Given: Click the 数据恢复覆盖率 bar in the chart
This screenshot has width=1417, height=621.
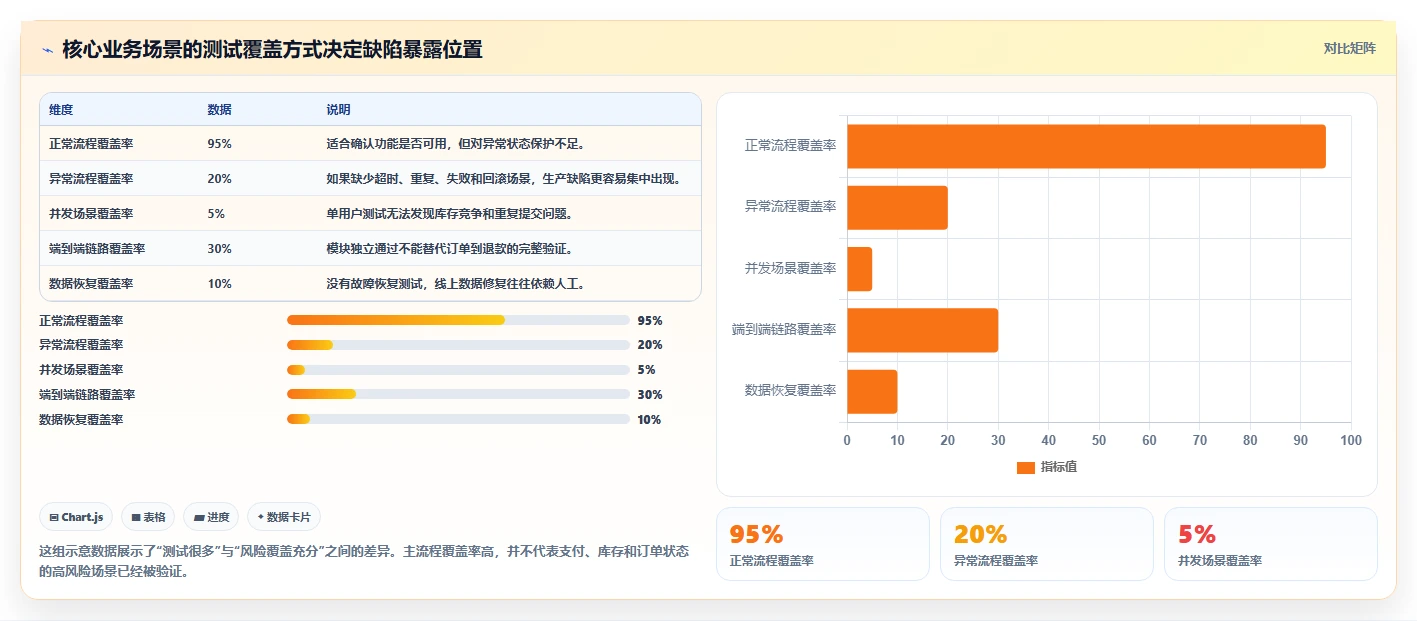Looking at the screenshot, I should [872, 391].
